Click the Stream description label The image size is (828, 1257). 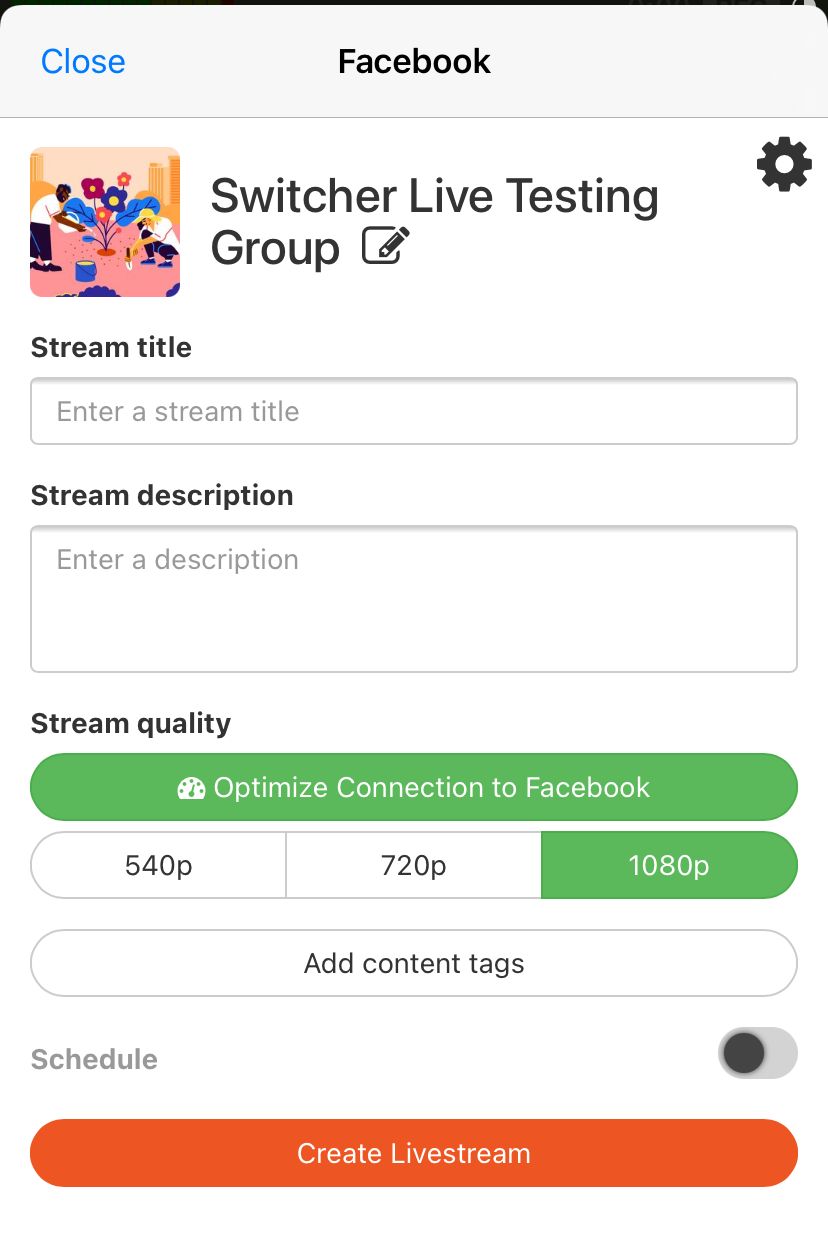pyautogui.click(x=162, y=495)
